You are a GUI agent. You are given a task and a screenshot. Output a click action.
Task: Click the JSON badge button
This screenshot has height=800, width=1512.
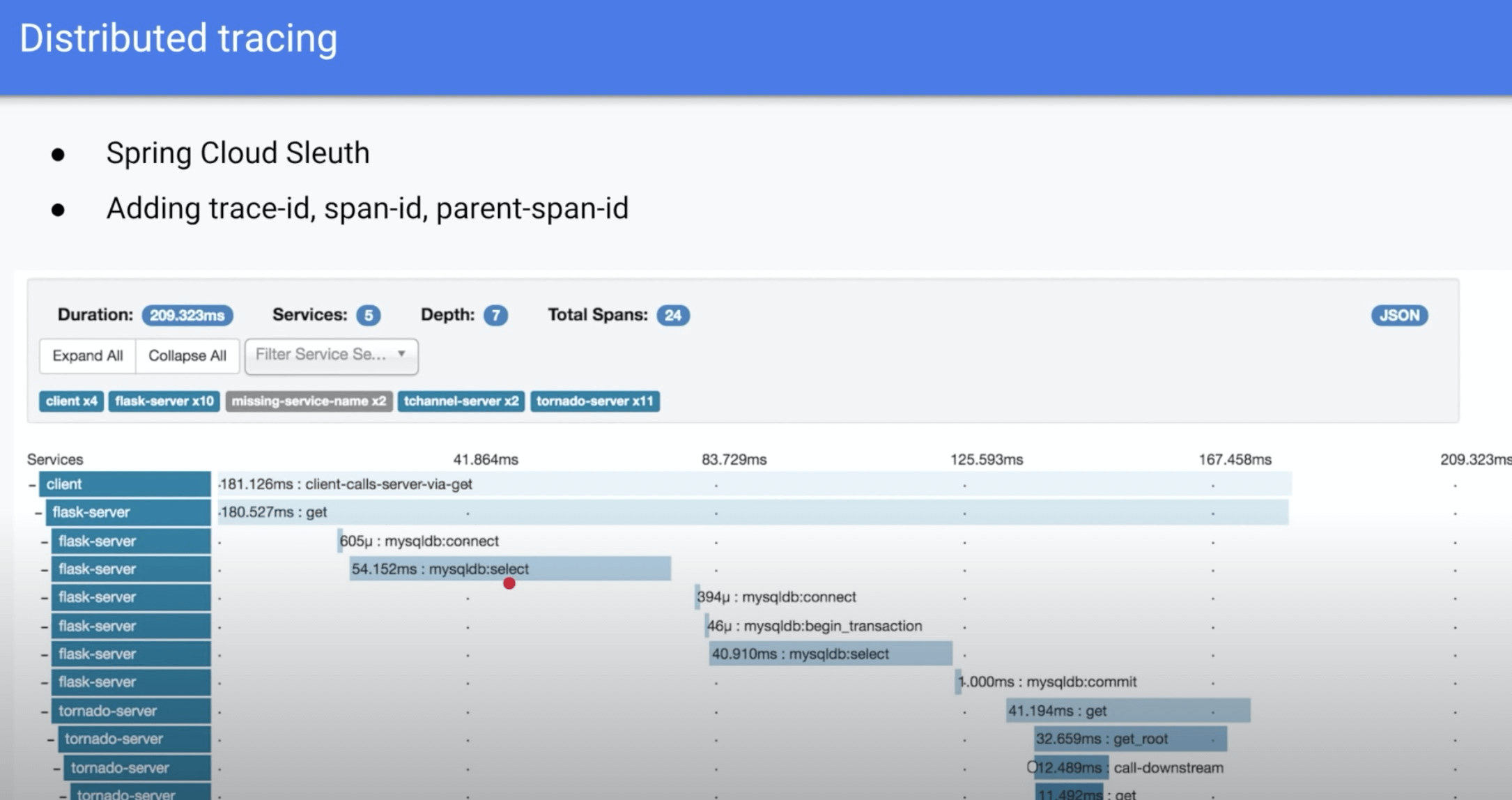point(1398,315)
